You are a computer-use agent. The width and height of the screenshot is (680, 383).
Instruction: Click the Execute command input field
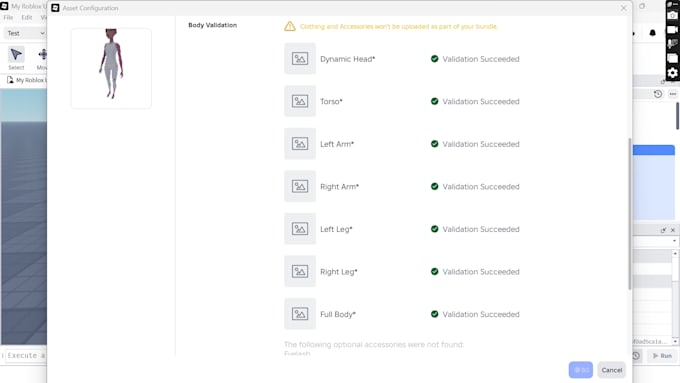point(25,356)
